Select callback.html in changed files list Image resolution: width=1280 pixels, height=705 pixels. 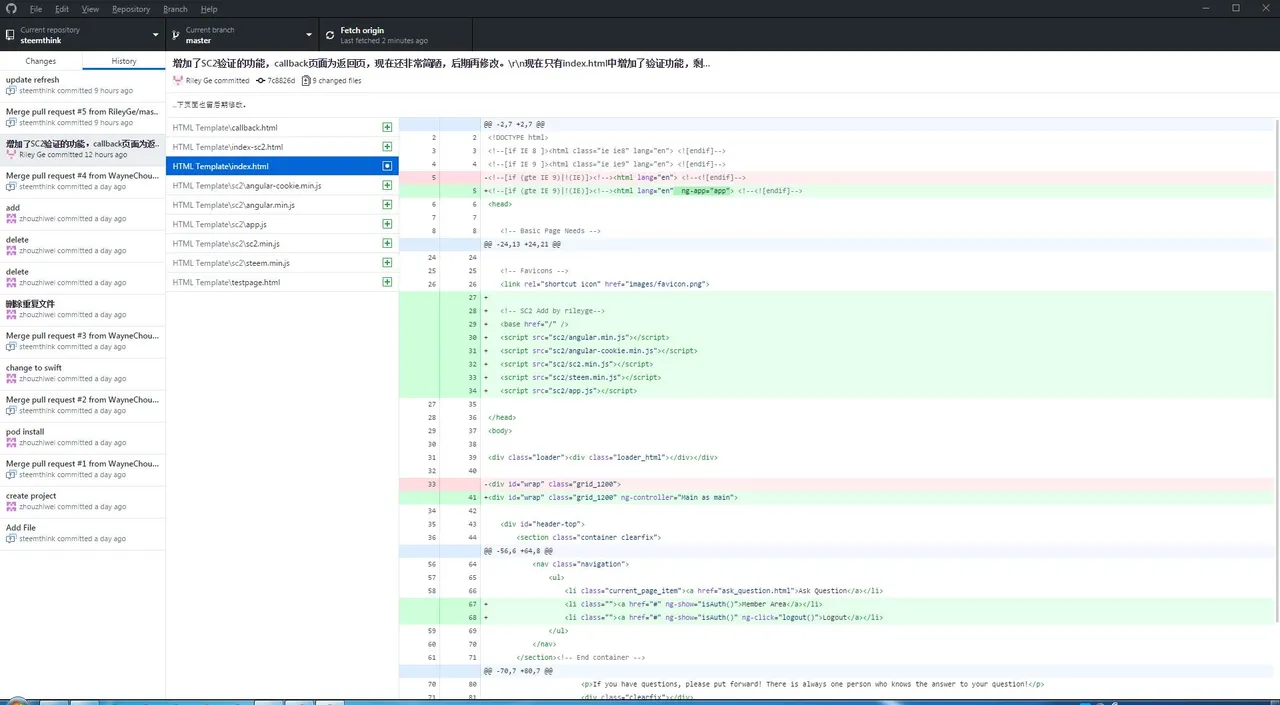coord(282,128)
